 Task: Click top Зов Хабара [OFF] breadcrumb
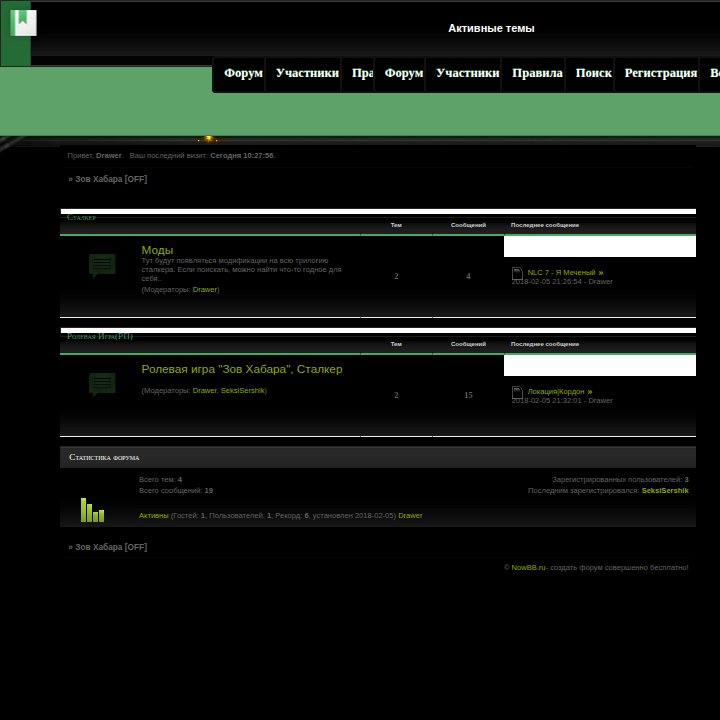coord(111,179)
